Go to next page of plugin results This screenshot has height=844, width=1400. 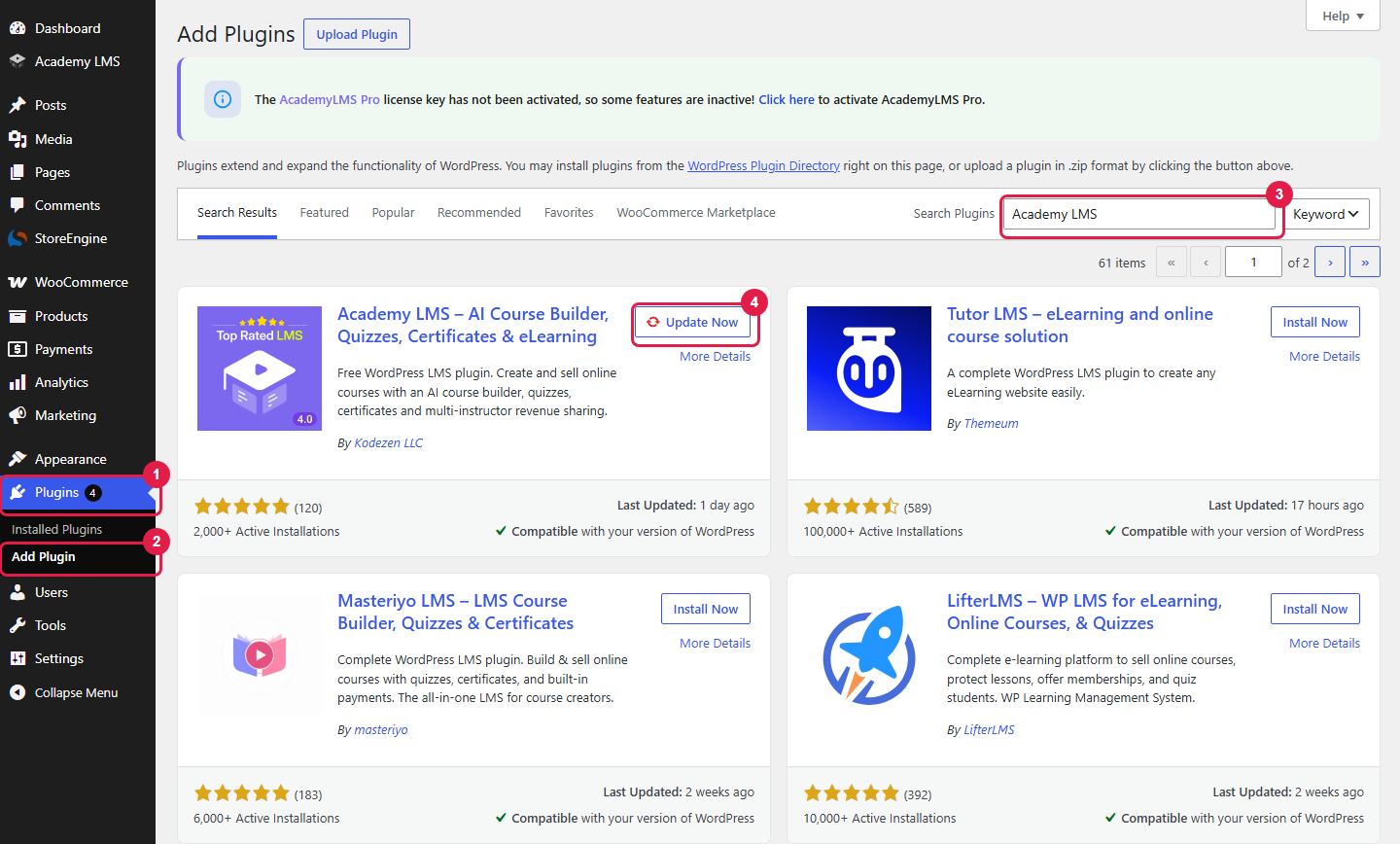pyautogui.click(x=1330, y=263)
